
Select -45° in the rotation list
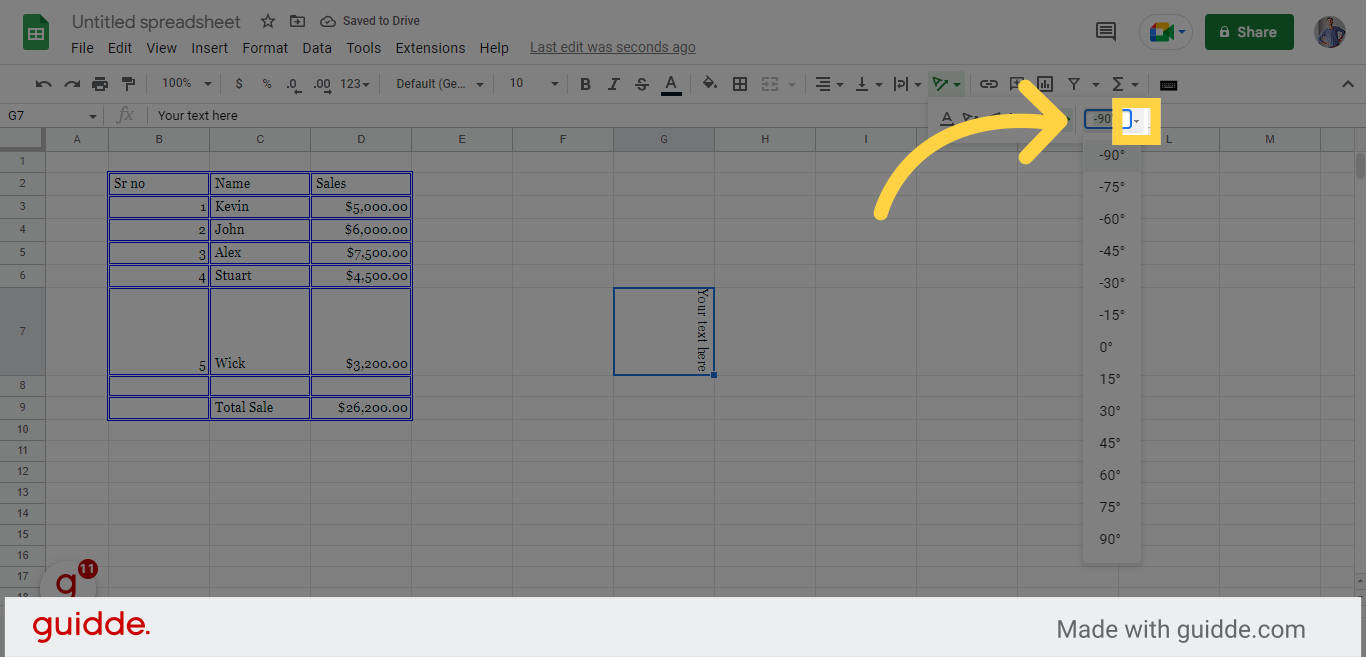click(1111, 251)
